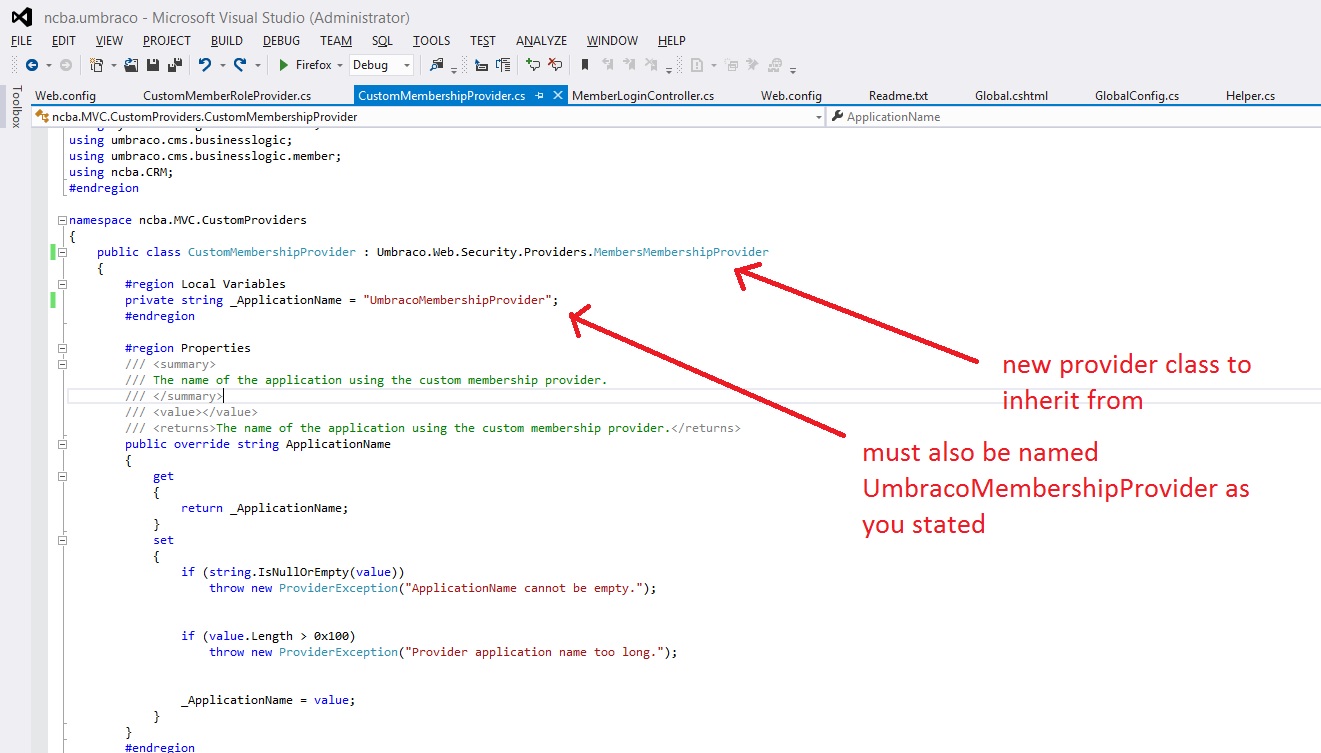Open the redo history dropdown arrow
This screenshot has width=1321, height=753.
[x=257, y=66]
